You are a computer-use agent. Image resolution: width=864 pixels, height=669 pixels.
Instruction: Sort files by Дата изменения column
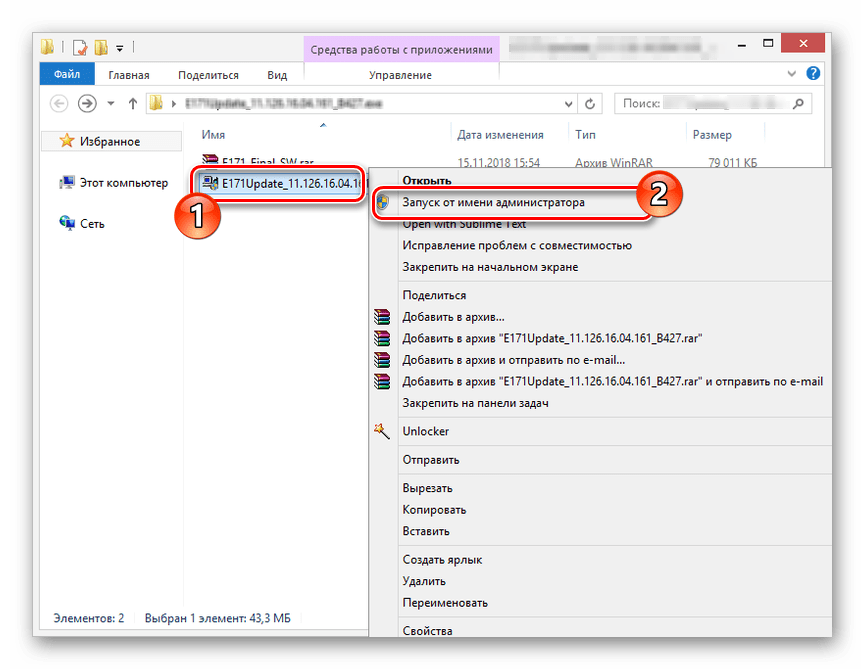[500, 135]
